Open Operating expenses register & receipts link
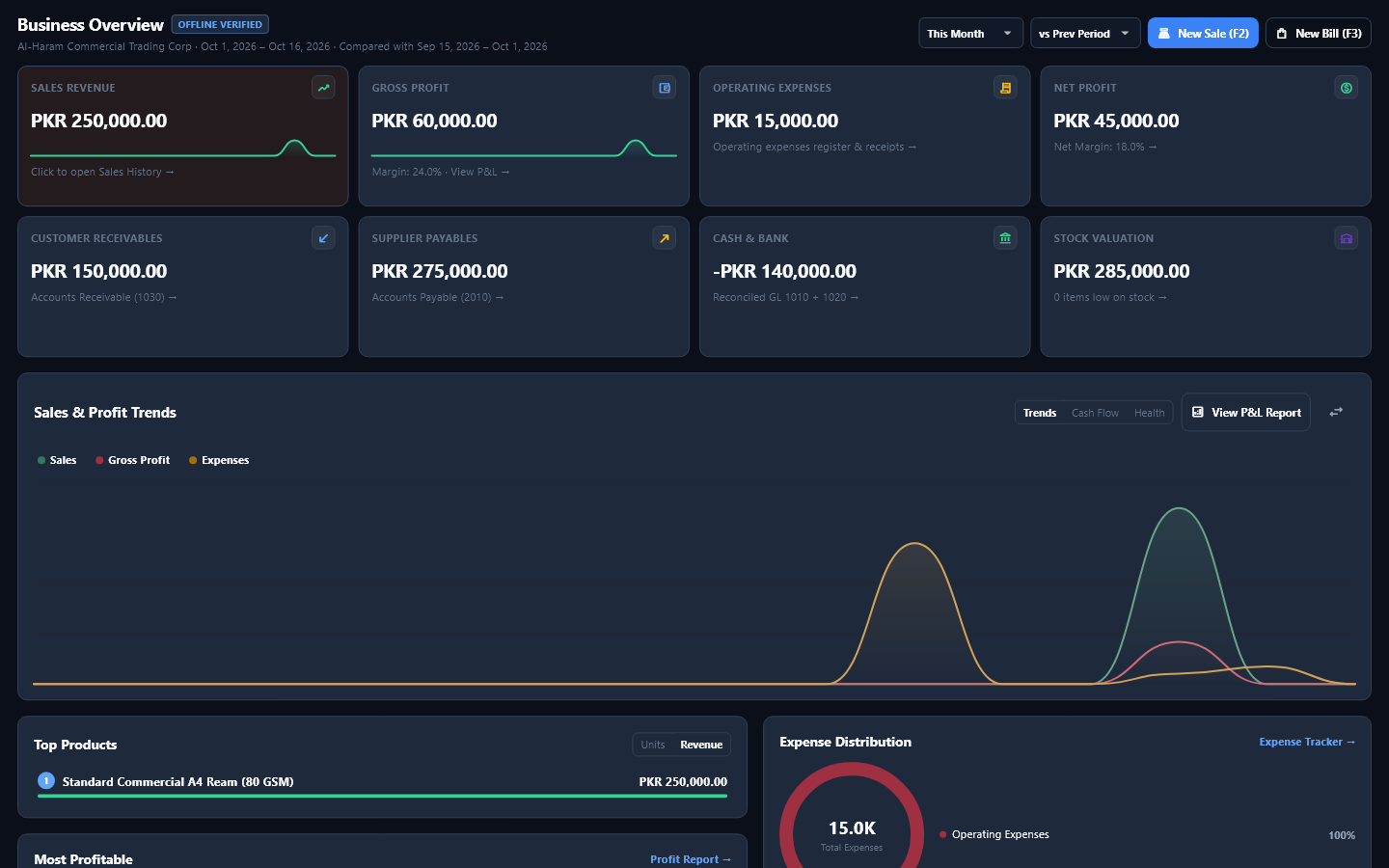The width and height of the screenshot is (1389, 868). pos(815,147)
